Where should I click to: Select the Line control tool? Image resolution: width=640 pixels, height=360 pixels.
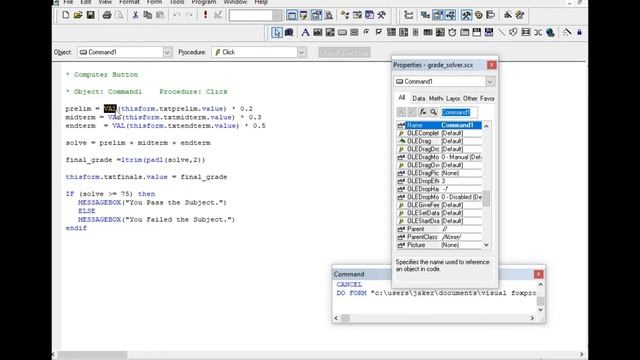(x=501, y=32)
